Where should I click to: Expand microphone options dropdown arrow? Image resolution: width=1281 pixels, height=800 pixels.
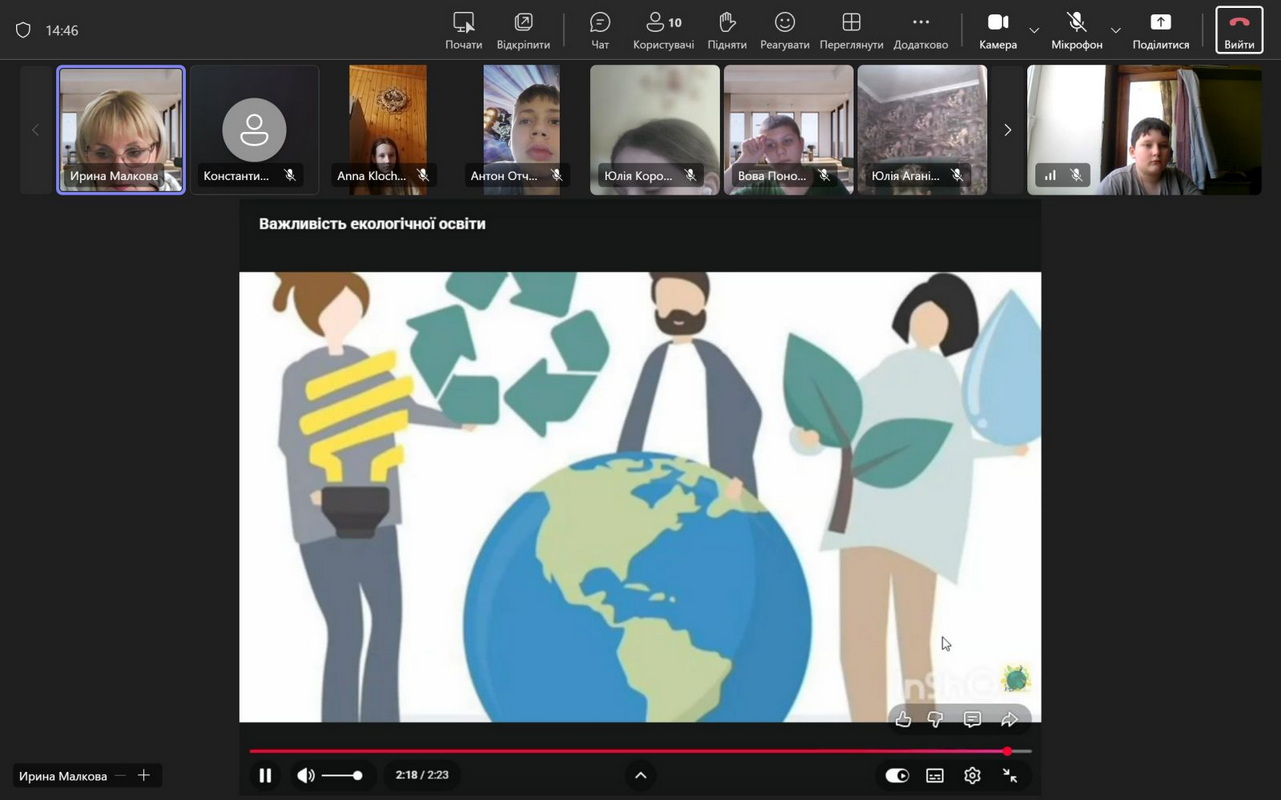(1116, 30)
